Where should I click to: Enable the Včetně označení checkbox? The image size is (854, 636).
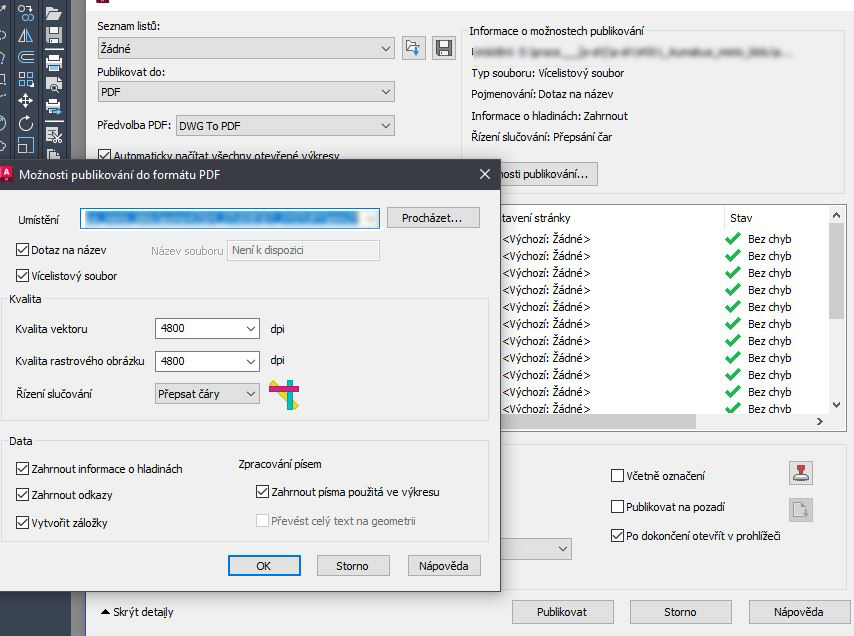[618, 476]
